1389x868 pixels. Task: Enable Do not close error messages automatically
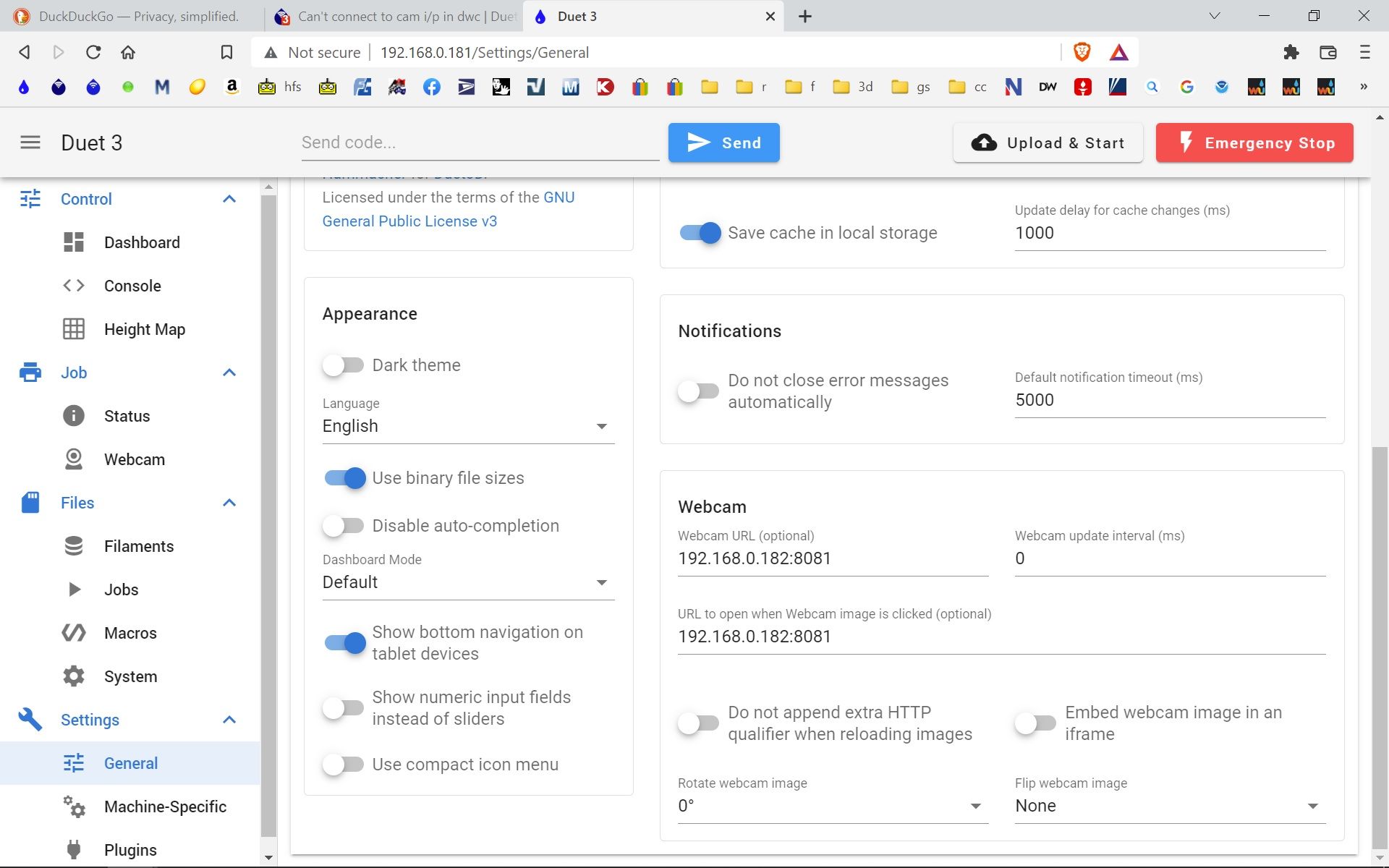point(699,391)
